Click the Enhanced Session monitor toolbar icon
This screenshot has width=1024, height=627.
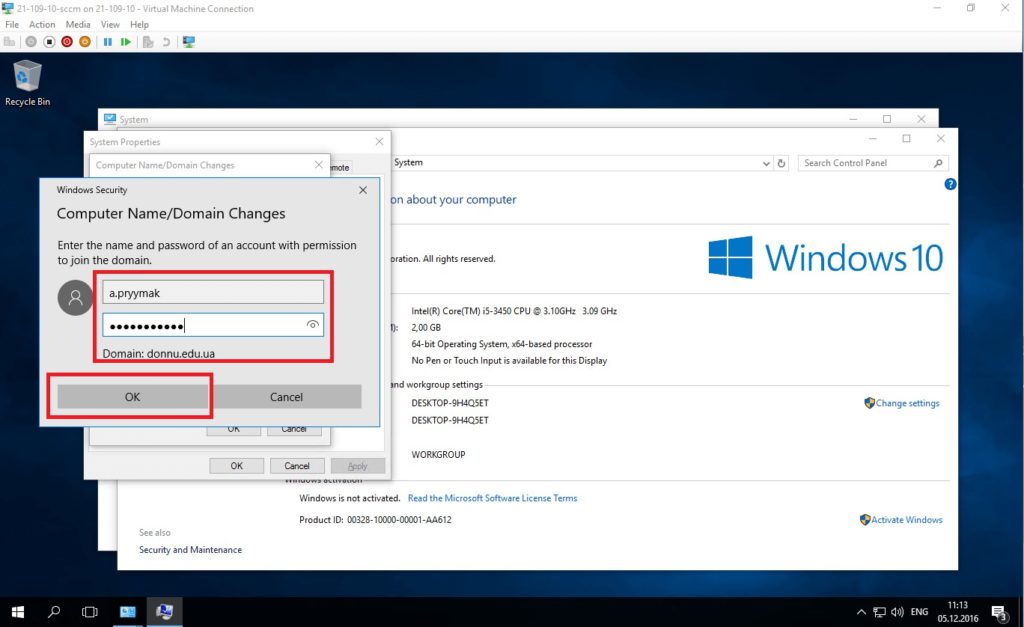point(188,42)
